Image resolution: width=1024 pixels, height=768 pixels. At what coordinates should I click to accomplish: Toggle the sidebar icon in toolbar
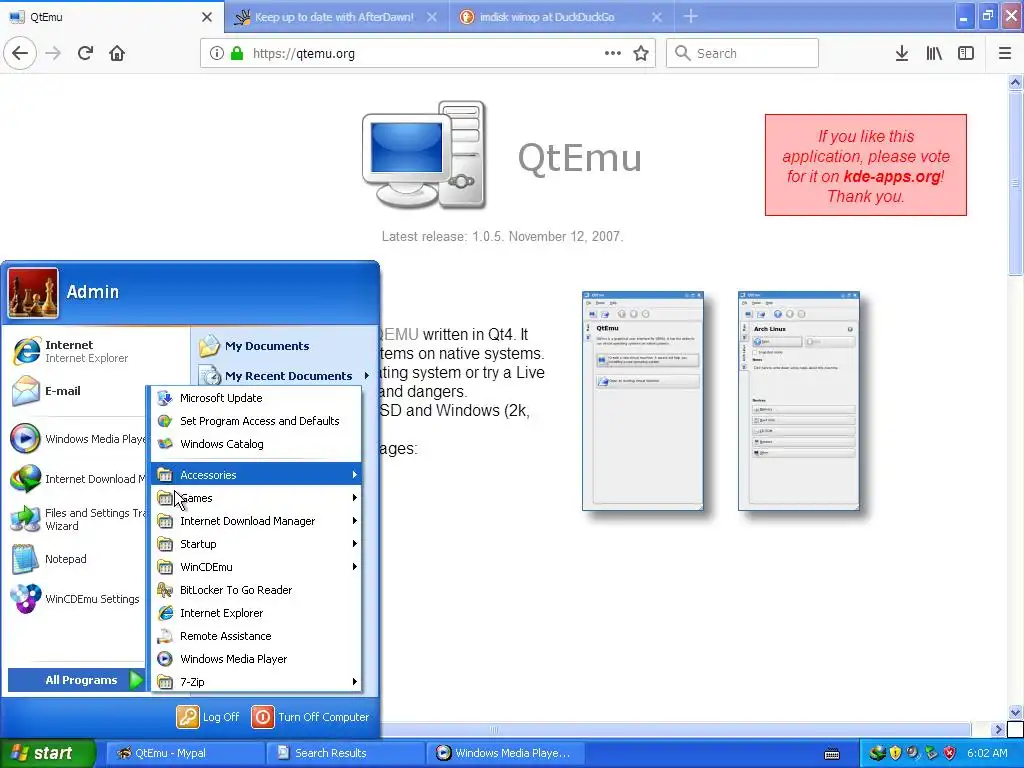[x=966, y=54]
